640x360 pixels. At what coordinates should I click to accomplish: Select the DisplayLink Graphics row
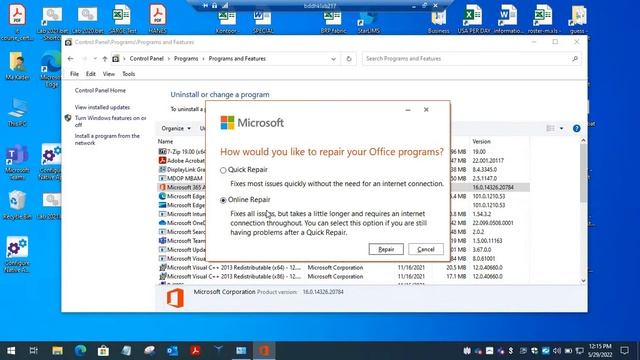[182, 169]
